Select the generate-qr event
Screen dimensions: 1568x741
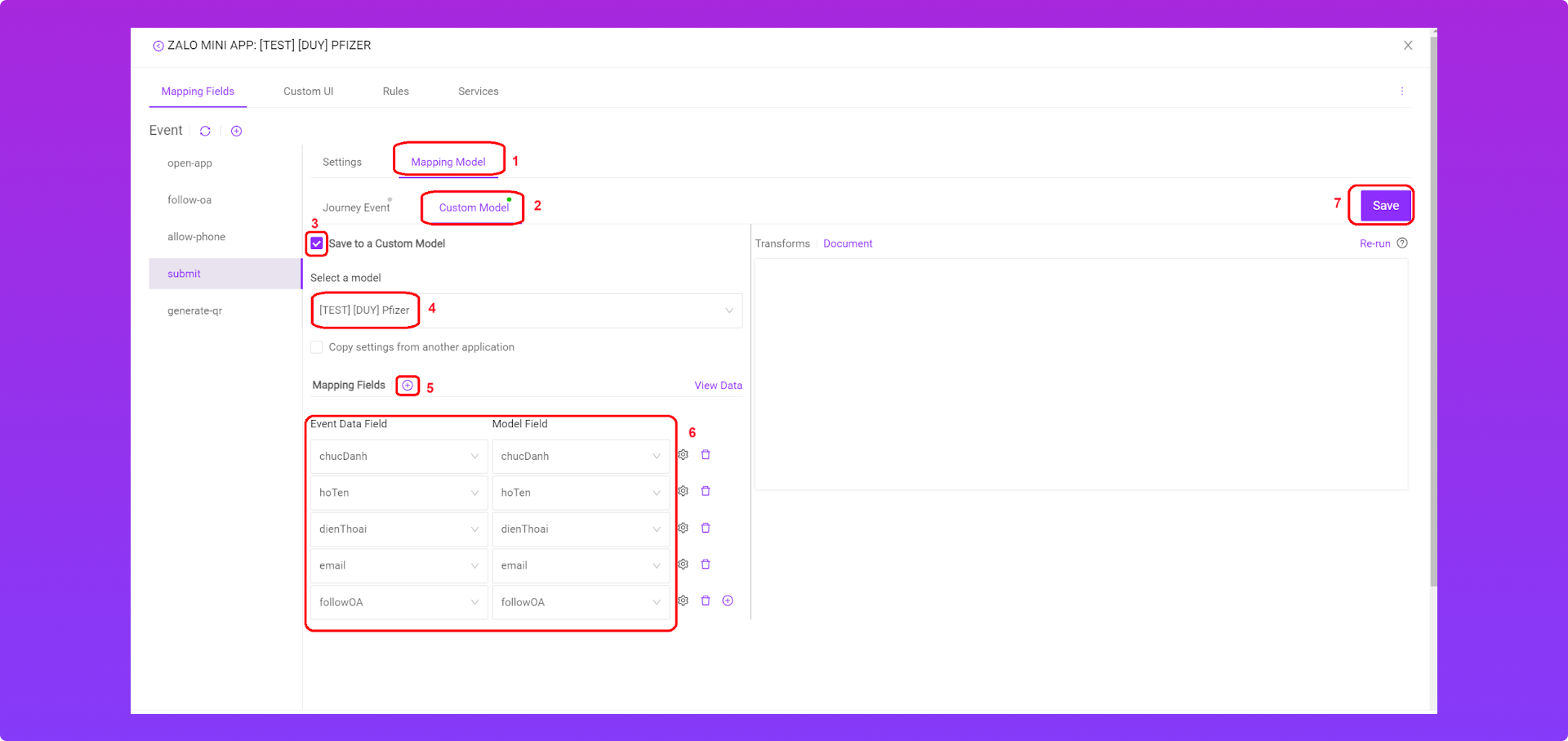point(194,310)
